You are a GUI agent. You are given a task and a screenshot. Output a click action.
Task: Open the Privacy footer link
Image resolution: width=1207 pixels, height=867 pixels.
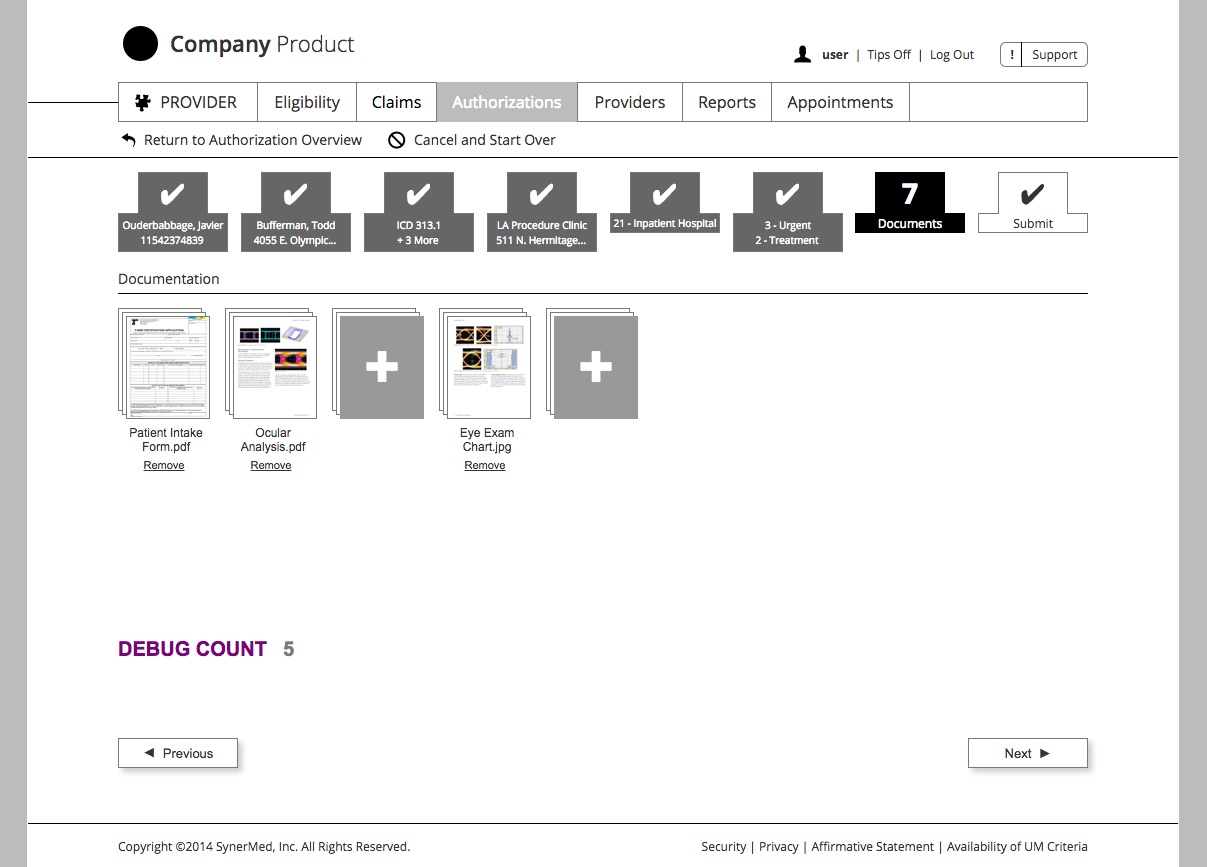(x=778, y=847)
